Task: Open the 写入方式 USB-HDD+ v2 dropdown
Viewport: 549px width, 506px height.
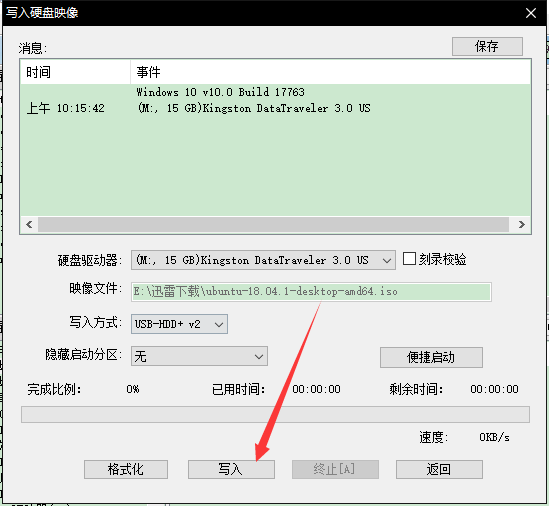Action: [x=179, y=324]
